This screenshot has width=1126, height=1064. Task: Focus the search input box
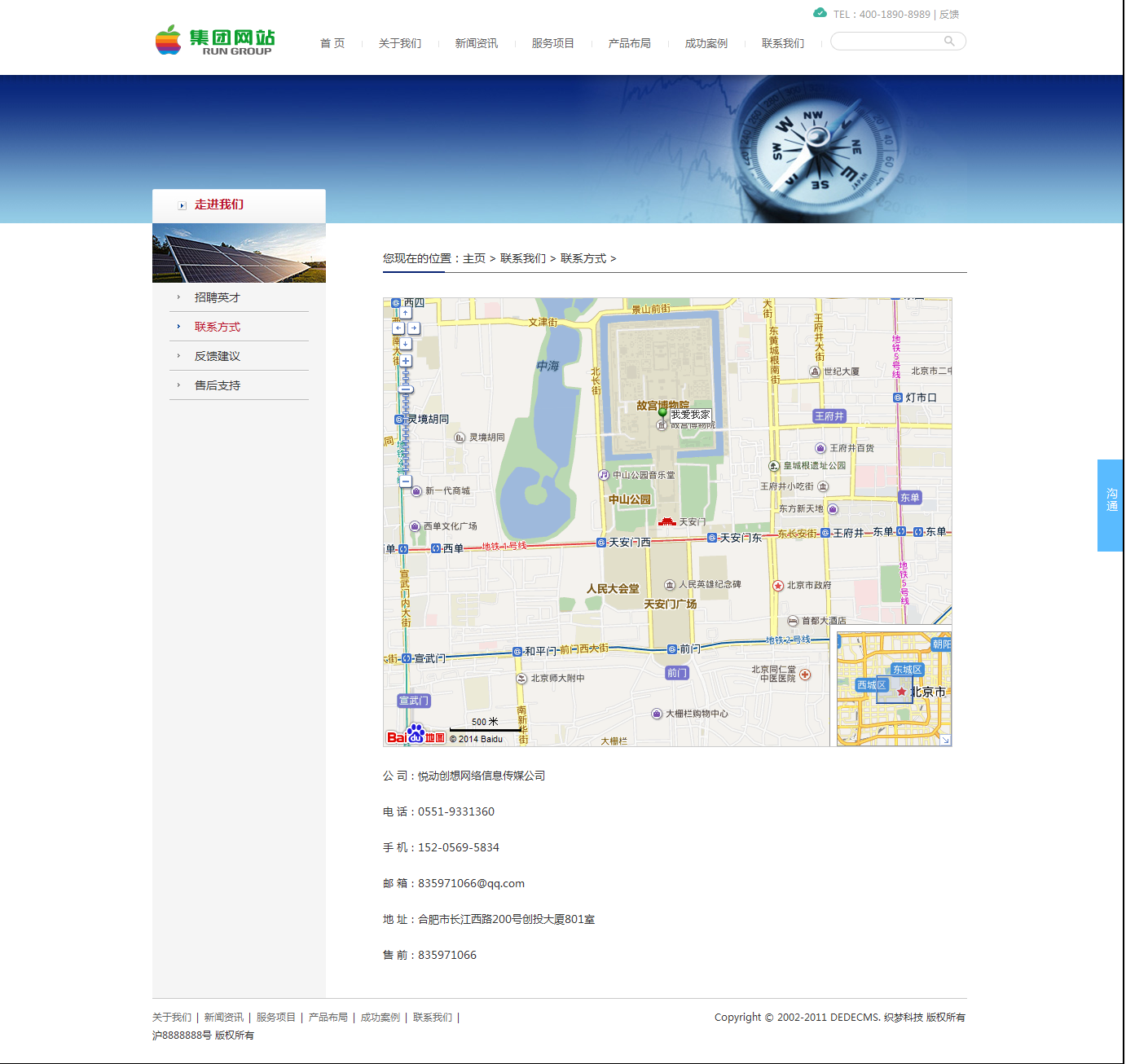tap(886, 42)
